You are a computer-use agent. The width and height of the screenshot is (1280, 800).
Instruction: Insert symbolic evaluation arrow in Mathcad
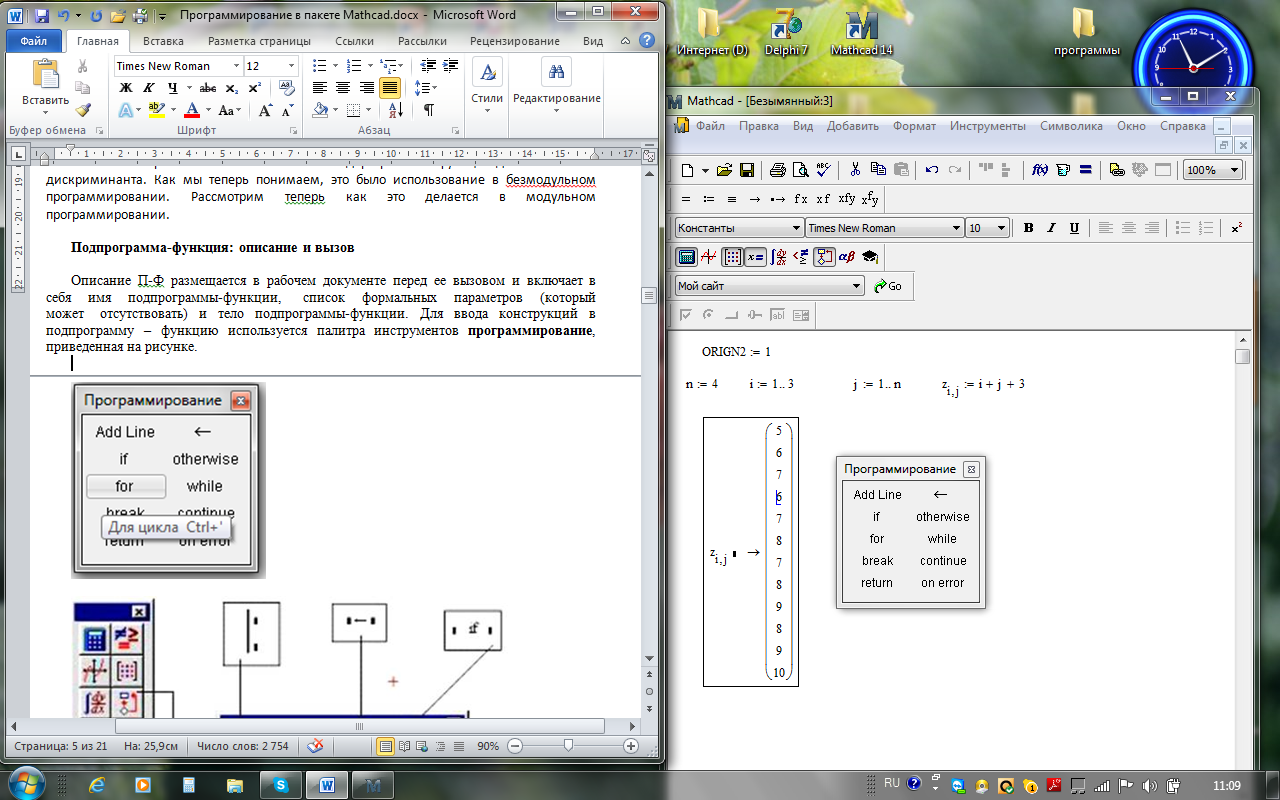(755, 199)
